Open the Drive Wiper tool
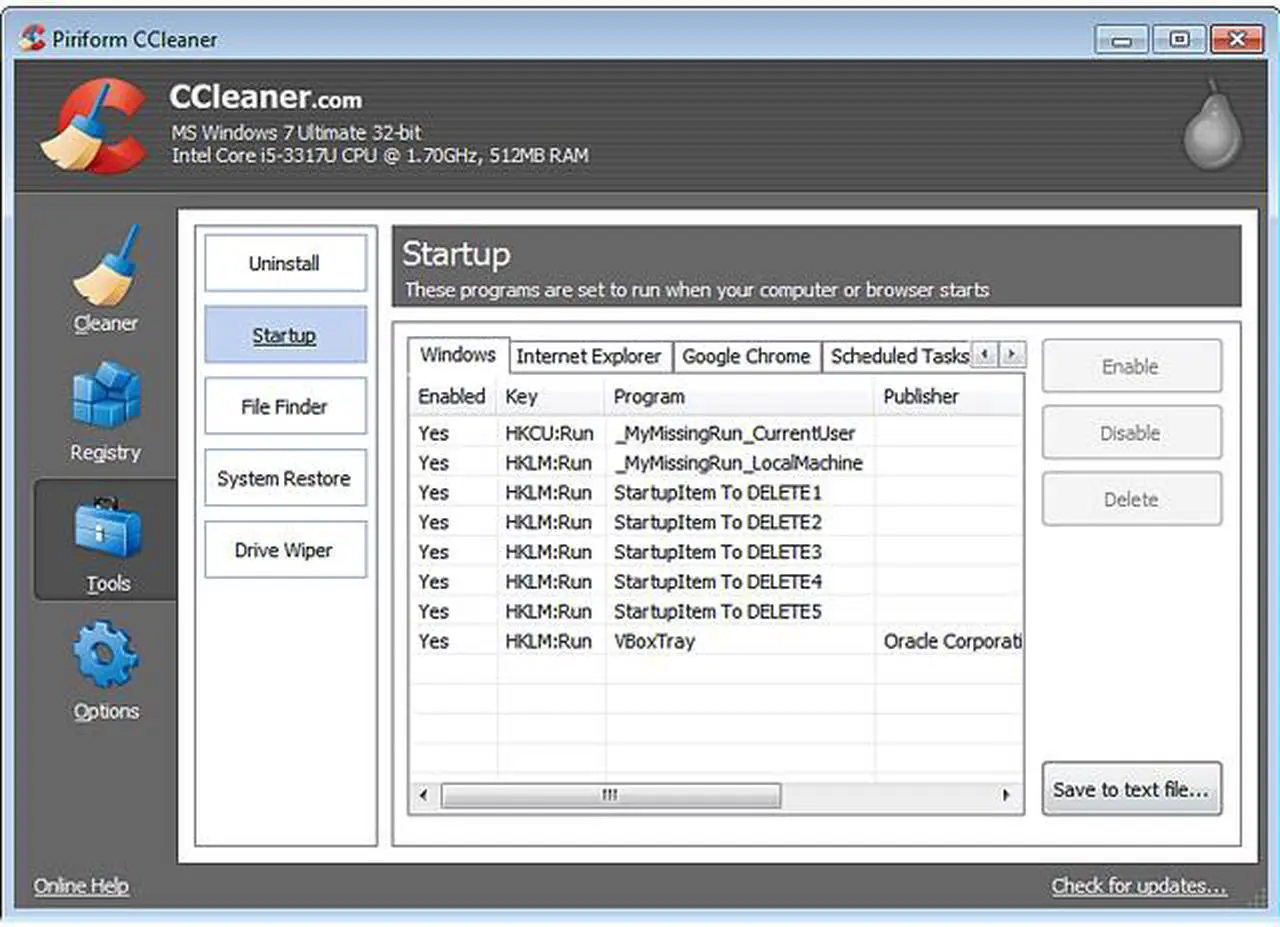The width and height of the screenshot is (1280, 927). click(285, 550)
